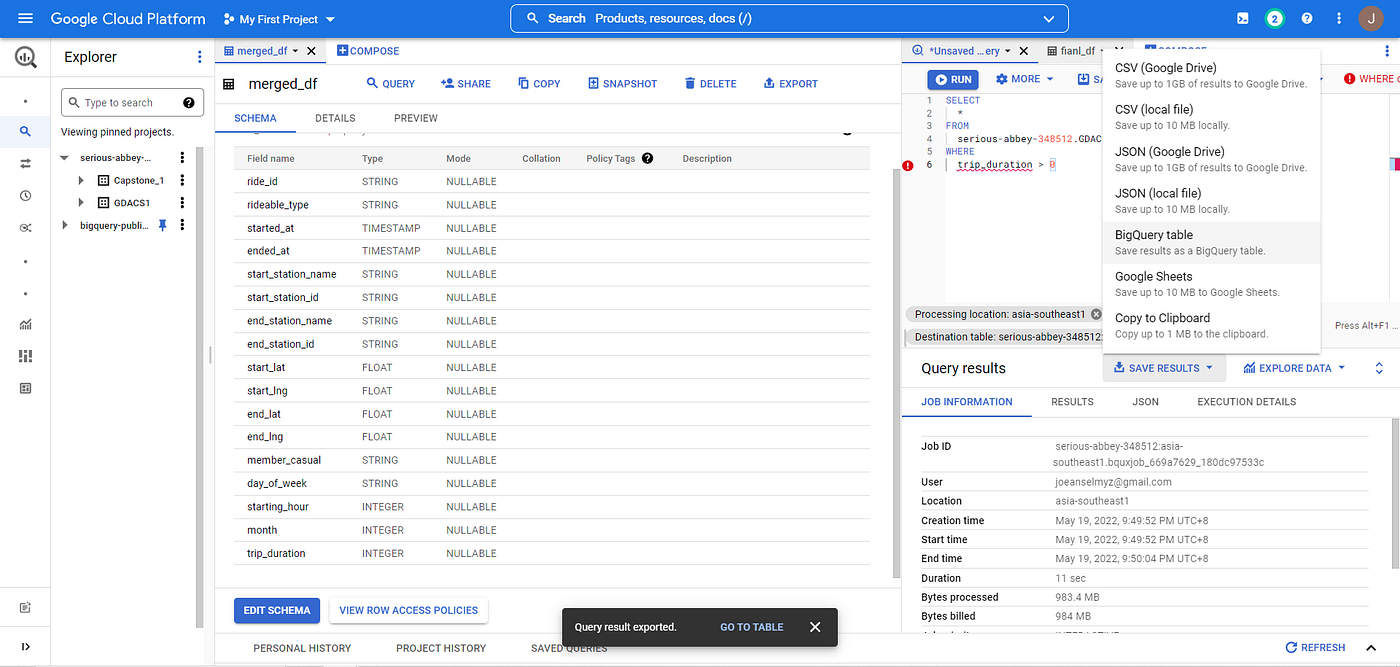Screen dimensions: 1400x667
Task: Run the SQL query
Action: [x=951, y=78]
